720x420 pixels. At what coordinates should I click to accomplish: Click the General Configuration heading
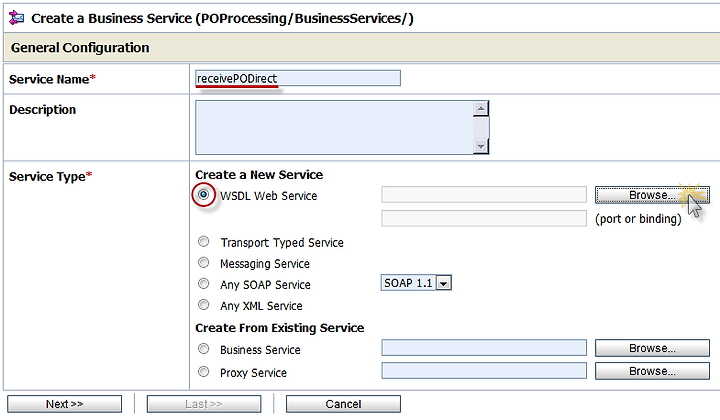80,48
